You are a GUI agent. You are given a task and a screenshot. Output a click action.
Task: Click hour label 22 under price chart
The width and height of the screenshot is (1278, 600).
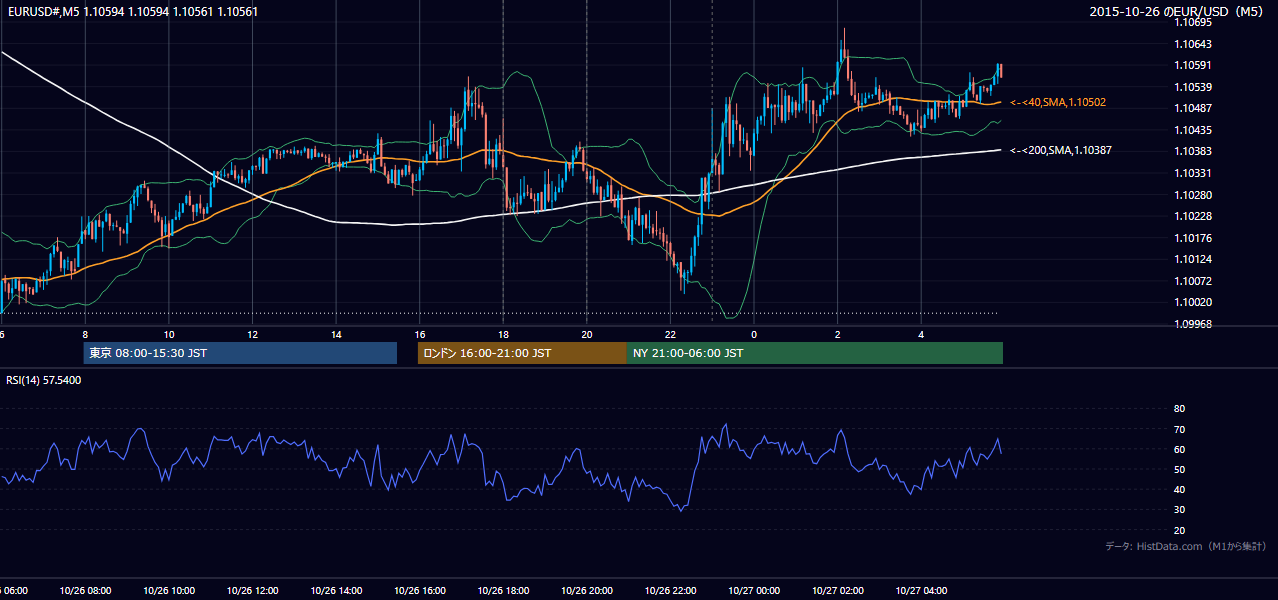point(670,334)
